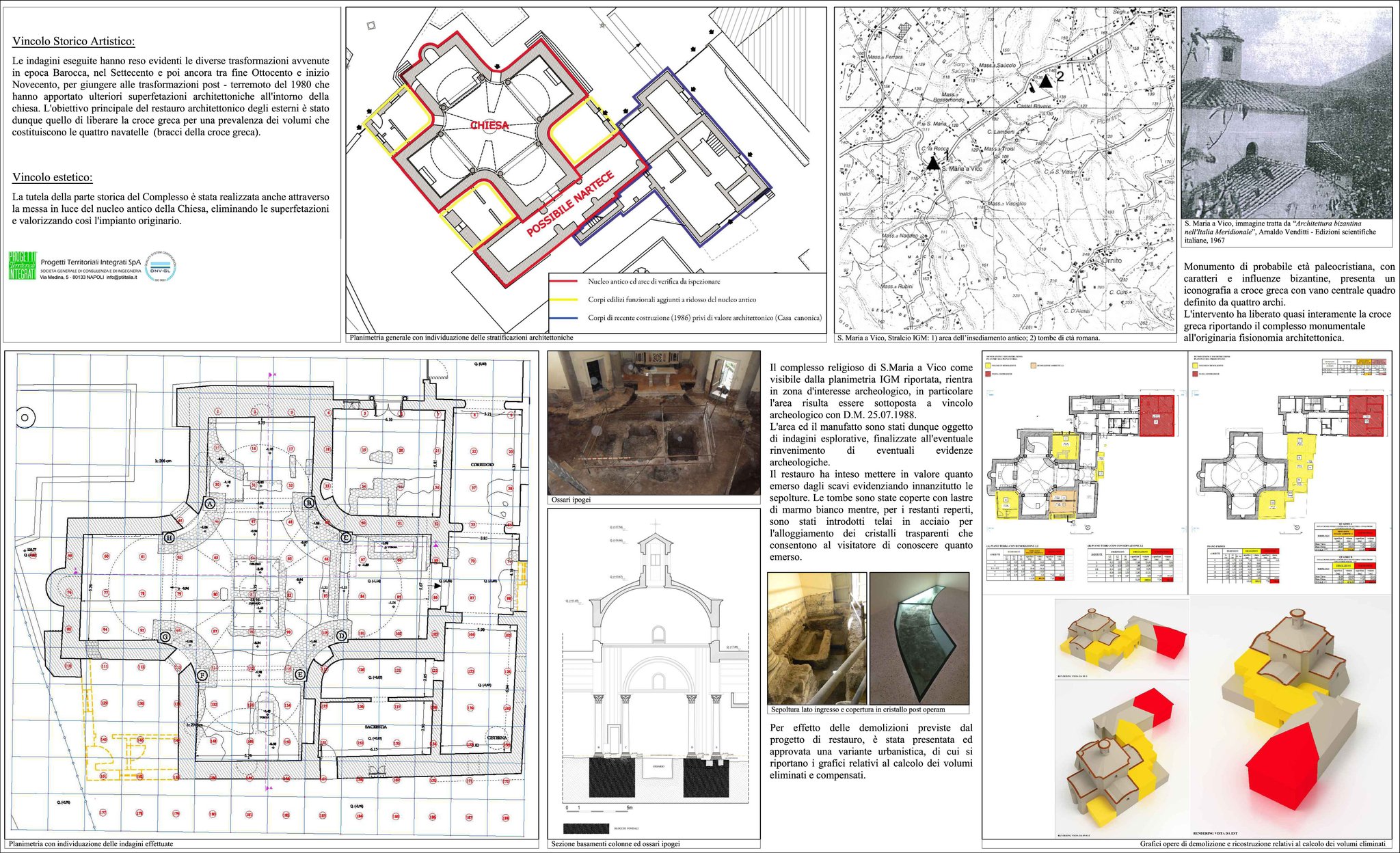
Task: Click the Mass.a Ferrara label on the map
Action: [x=885, y=57]
